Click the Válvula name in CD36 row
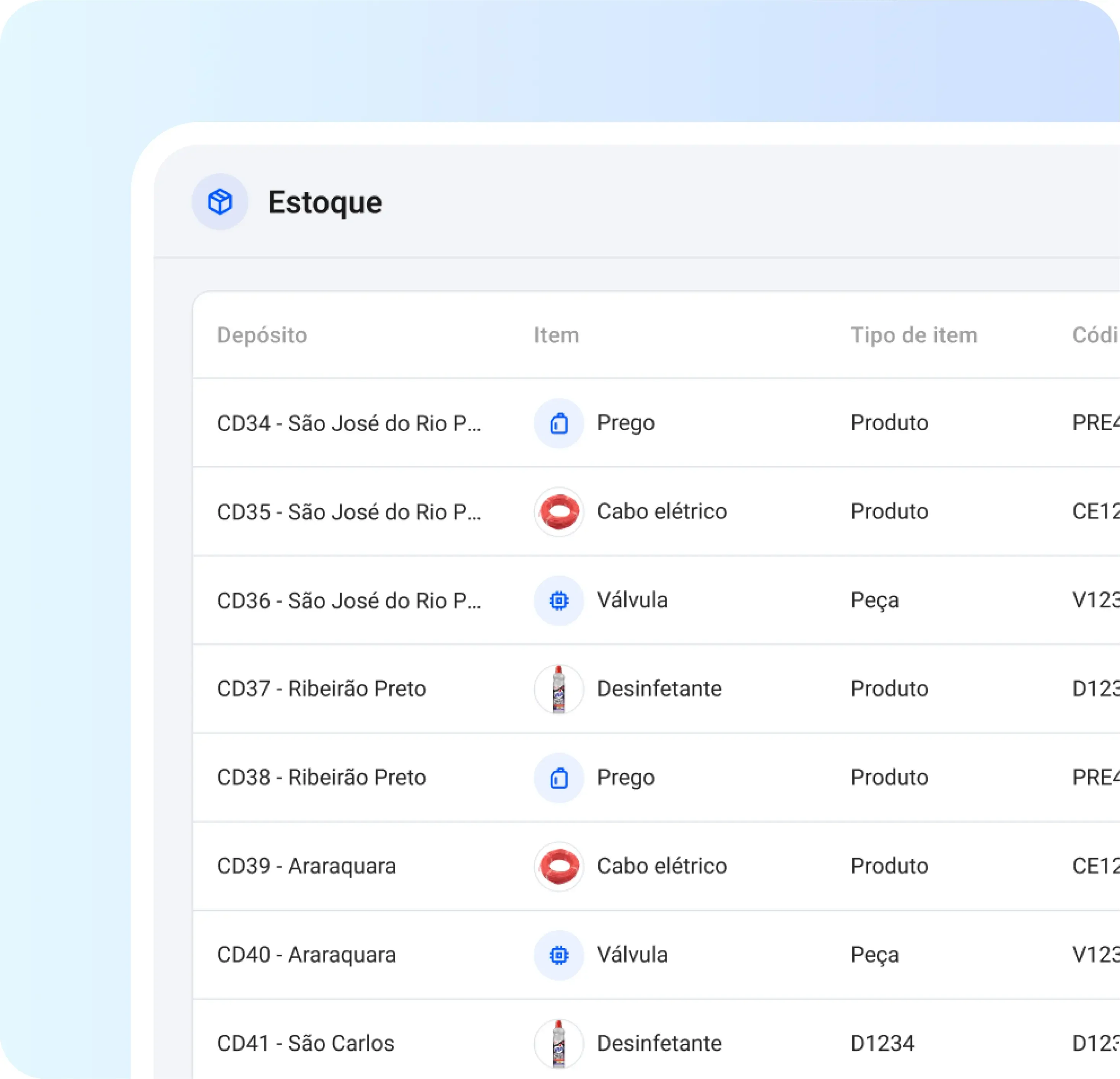 point(632,600)
